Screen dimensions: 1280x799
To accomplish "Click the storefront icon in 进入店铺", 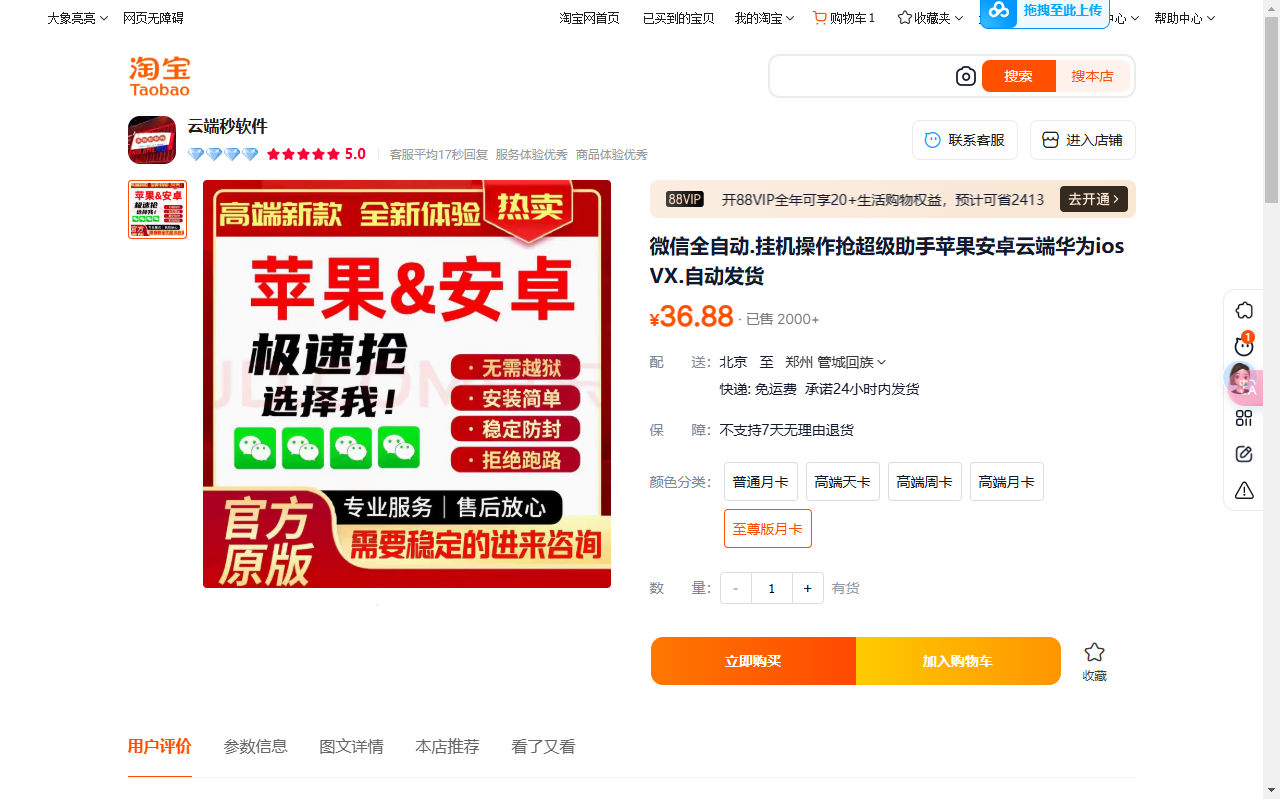I will tap(1050, 140).
